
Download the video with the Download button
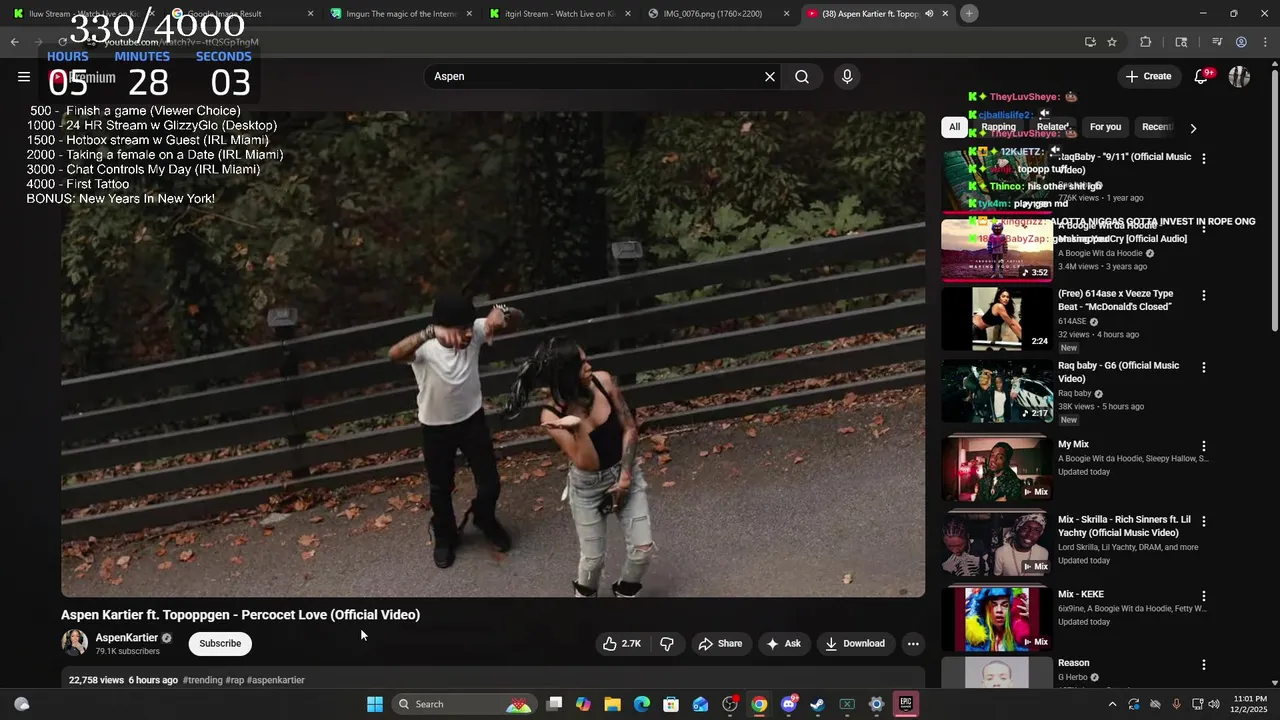click(855, 644)
